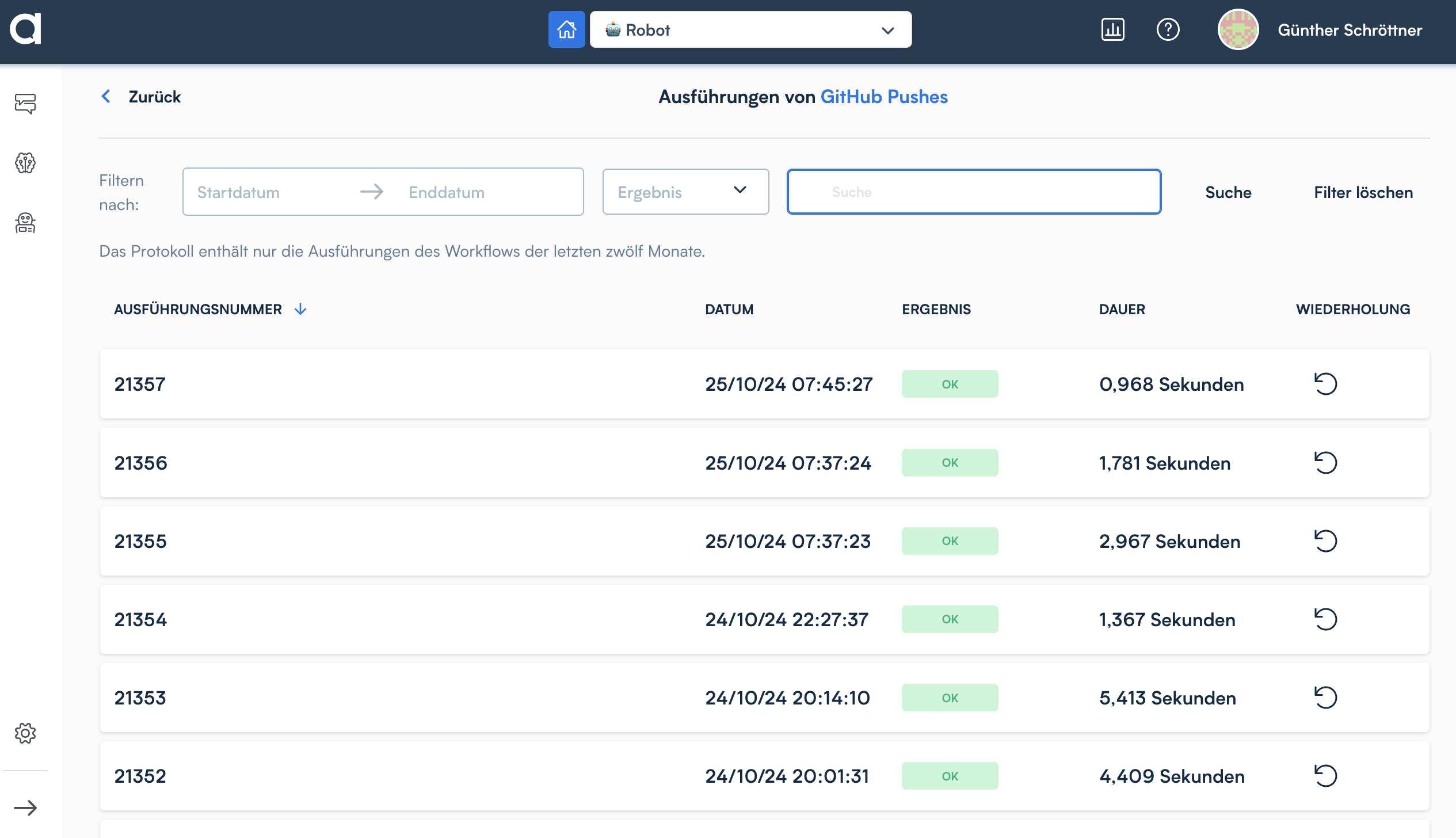Open the statistics chart icon

1112,29
